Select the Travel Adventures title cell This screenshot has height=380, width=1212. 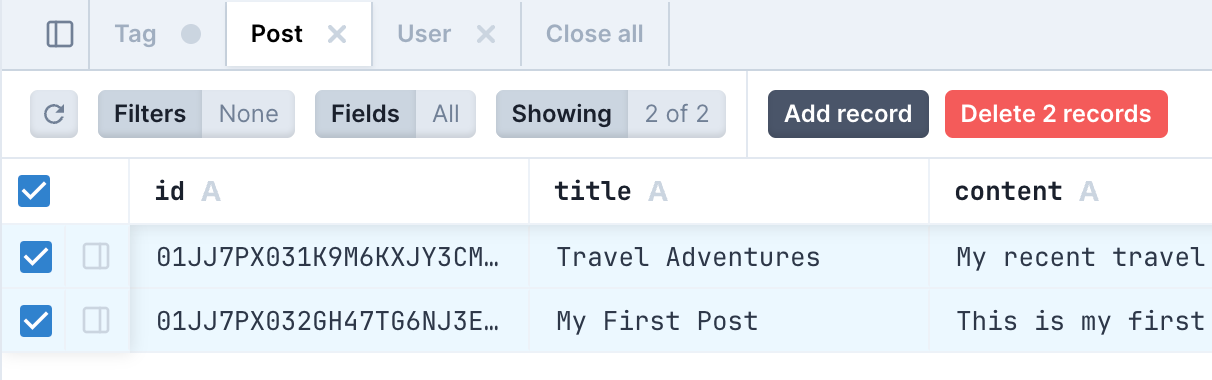[729, 257]
